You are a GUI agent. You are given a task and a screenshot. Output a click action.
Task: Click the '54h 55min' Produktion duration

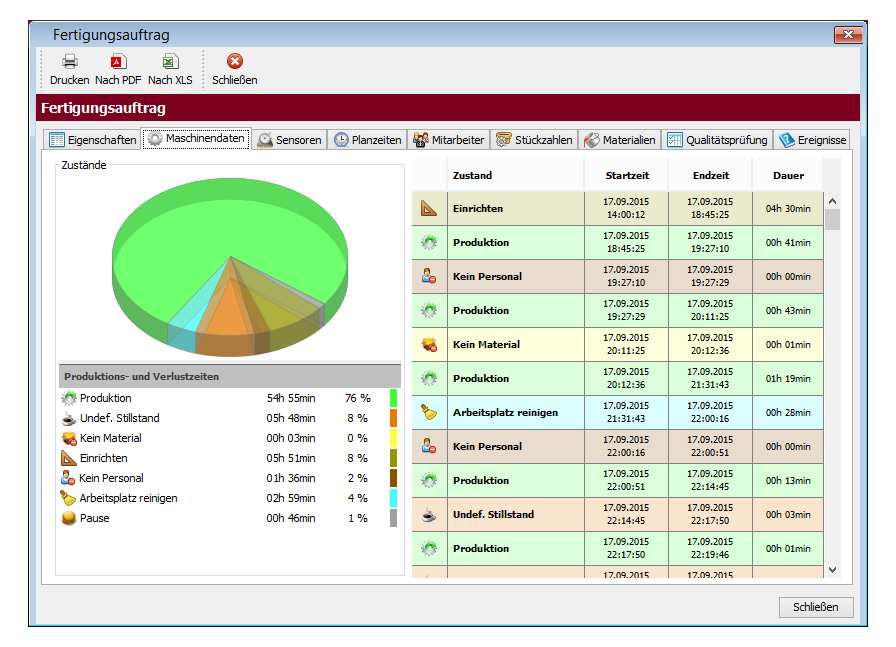[x=291, y=398]
